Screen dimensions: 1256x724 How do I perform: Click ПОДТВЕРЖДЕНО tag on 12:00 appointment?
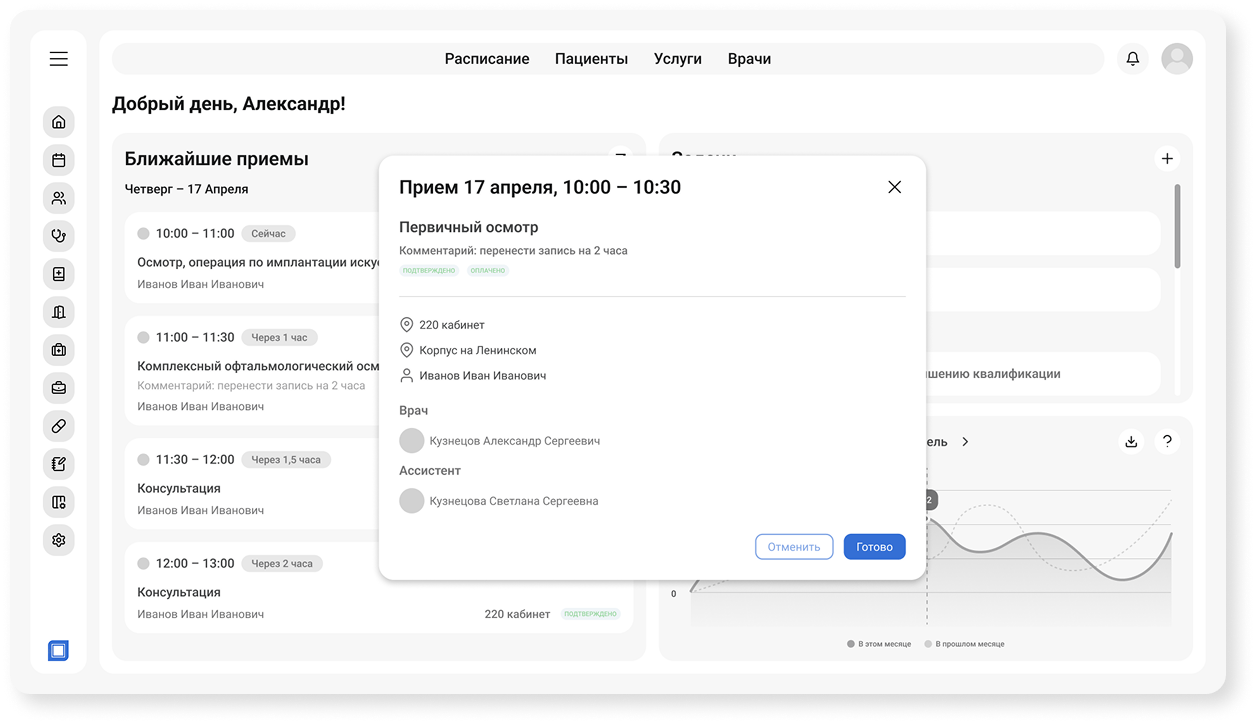590,614
